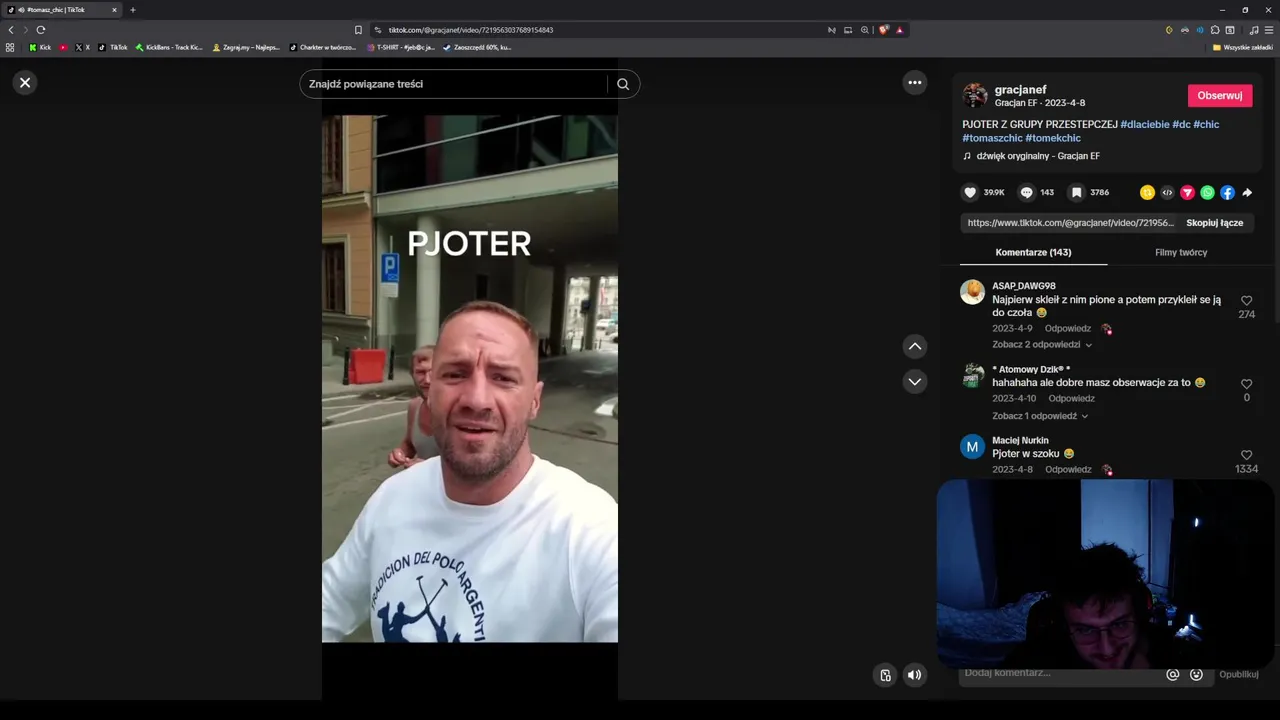Open ASAP_DAWG98 commenter avatar
Image resolution: width=1280 pixels, height=720 pixels.
coord(972,292)
